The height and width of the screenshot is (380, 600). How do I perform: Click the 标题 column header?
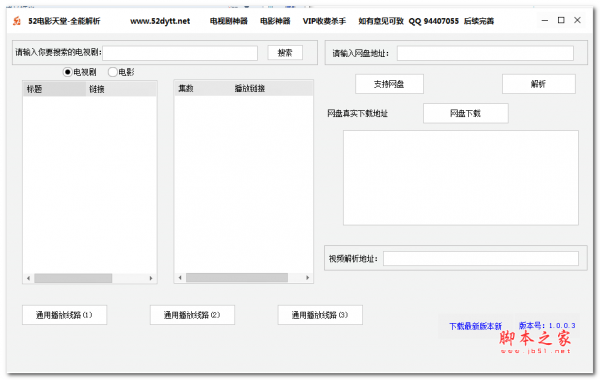pos(54,89)
